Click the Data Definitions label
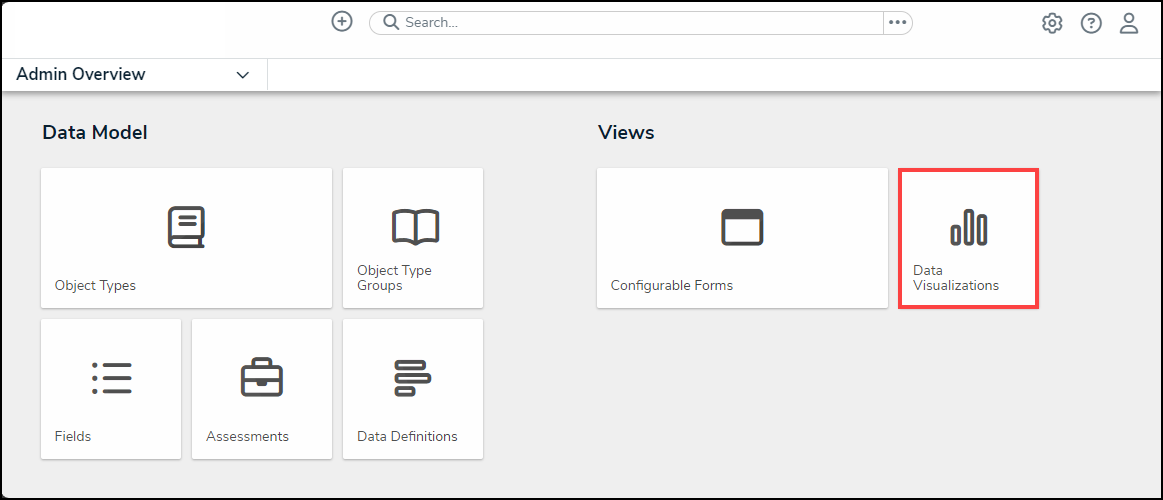This screenshot has width=1163, height=500. click(407, 436)
